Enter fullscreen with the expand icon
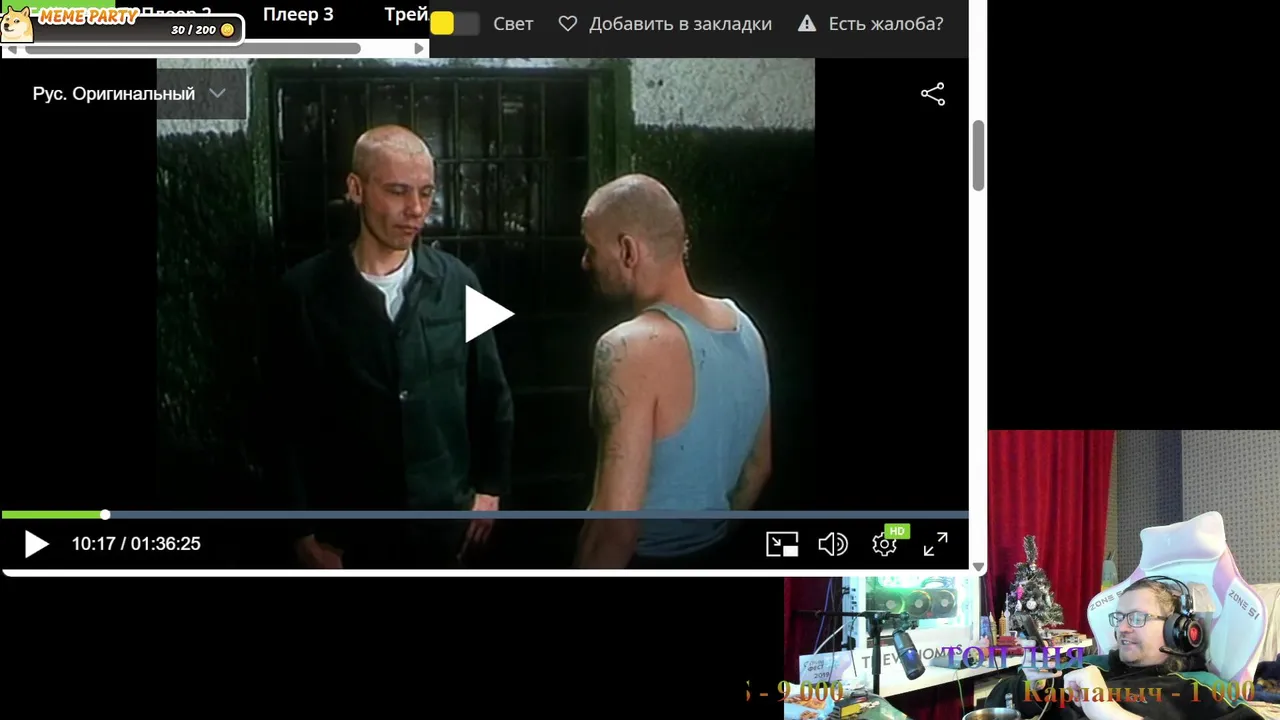This screenshot has width=1280, height=720. 936,544
